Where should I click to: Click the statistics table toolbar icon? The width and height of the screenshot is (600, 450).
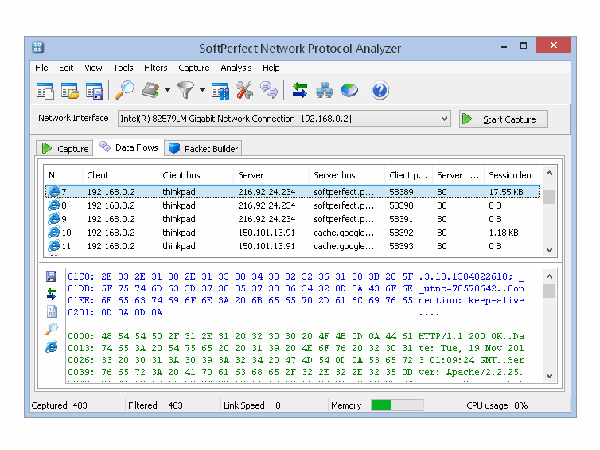coord(220,91)
